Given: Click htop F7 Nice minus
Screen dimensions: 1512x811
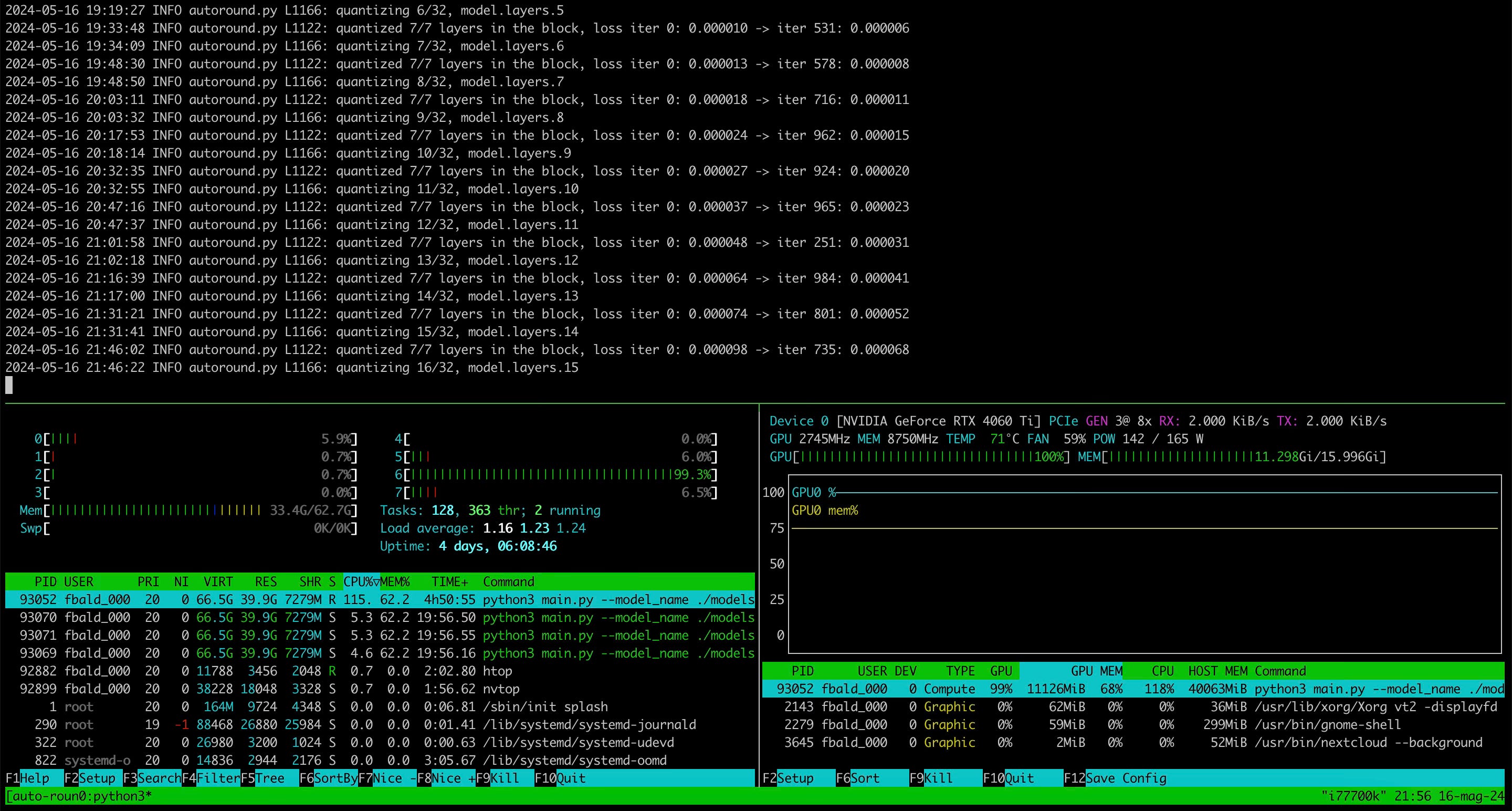Looking at the screenshot, I should point(387,778).
